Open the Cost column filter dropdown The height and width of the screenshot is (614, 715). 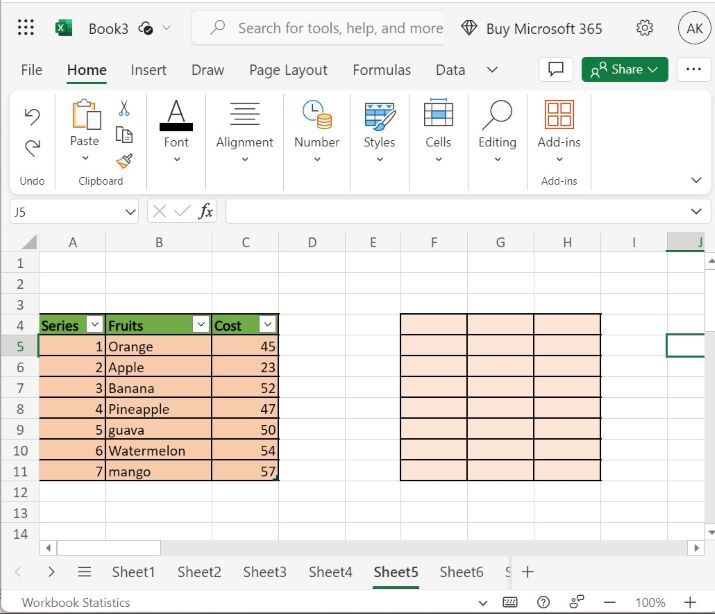[268, 324]
